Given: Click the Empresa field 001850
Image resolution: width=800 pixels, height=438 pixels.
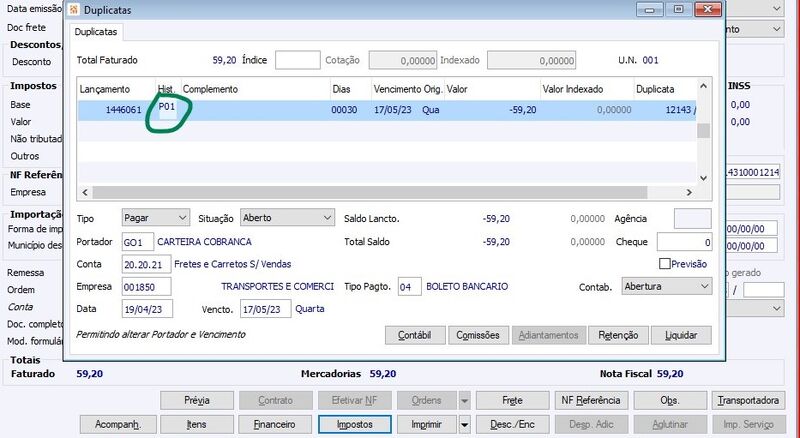Looking at the screenshot, I should (146, 287).
